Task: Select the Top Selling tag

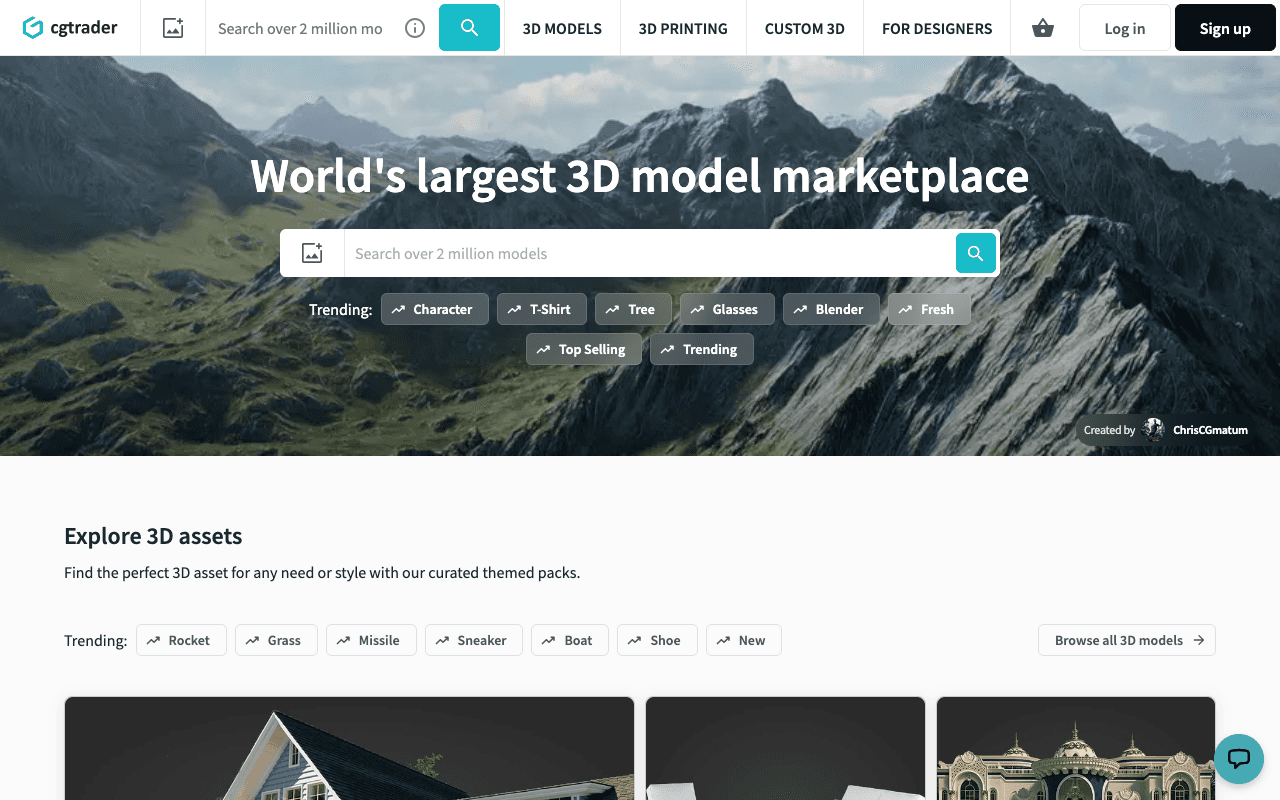Action: click(x=584, y=349)
